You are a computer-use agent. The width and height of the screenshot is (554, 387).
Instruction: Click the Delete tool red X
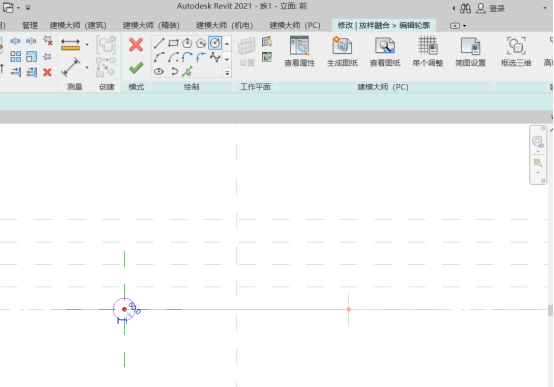(x=47, y=72)
